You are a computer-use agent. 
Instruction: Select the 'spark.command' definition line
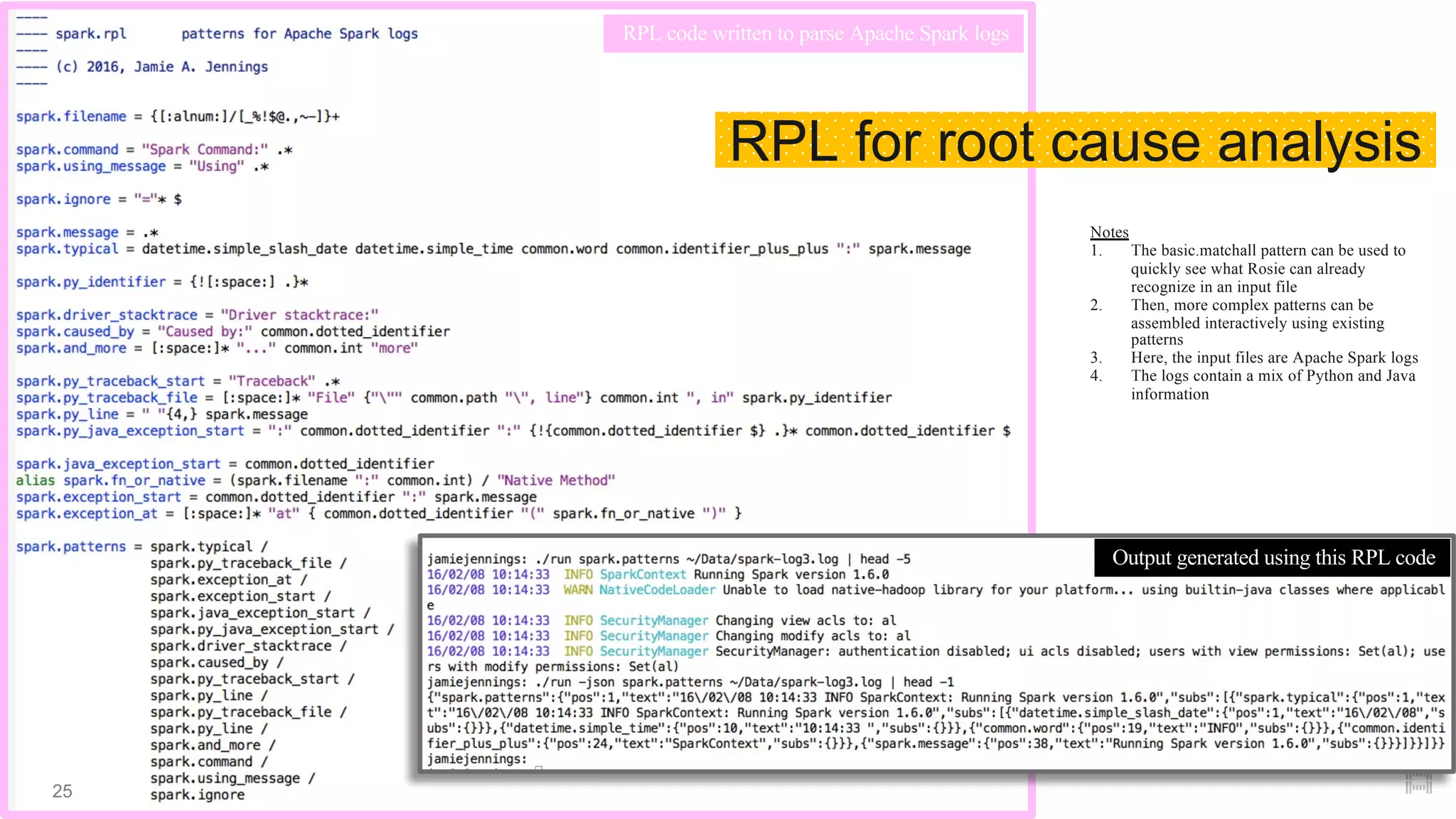tap(154, 149)
